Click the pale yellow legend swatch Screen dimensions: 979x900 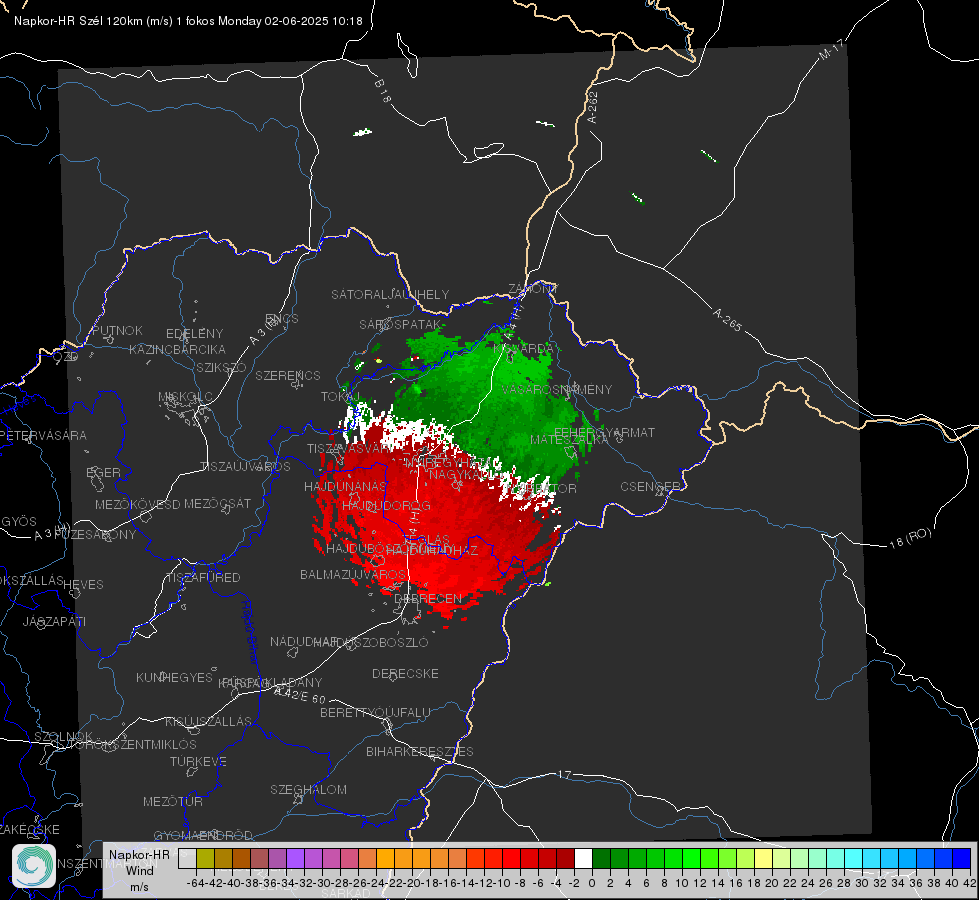pos(763,859)
